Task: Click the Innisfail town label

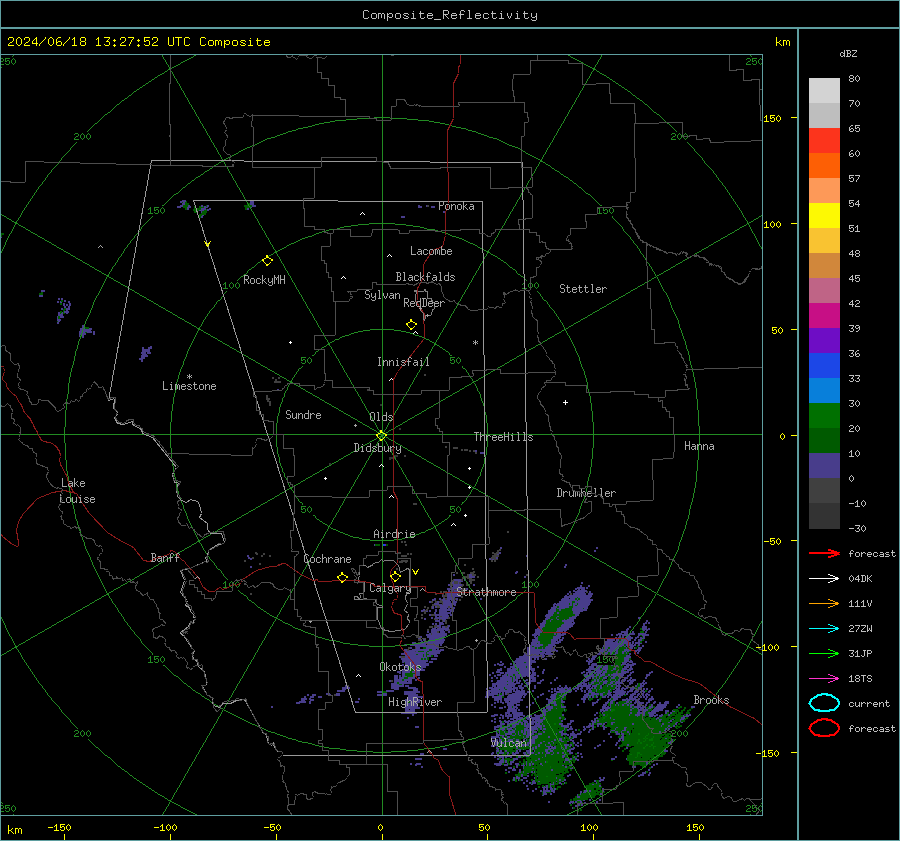Action: (x=403, y=362)
